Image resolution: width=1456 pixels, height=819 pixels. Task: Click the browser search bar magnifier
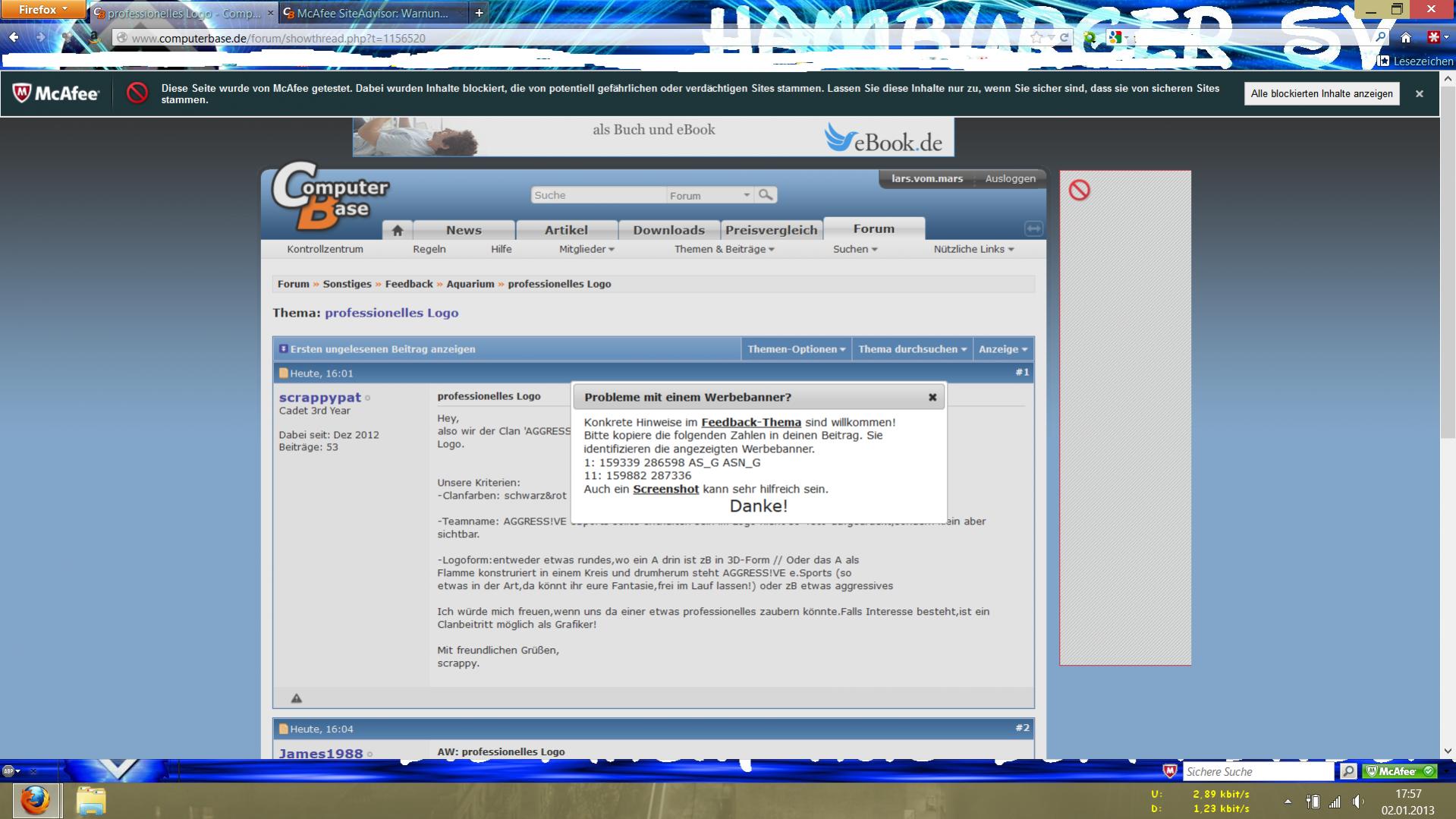click(x=1380, y=37)
